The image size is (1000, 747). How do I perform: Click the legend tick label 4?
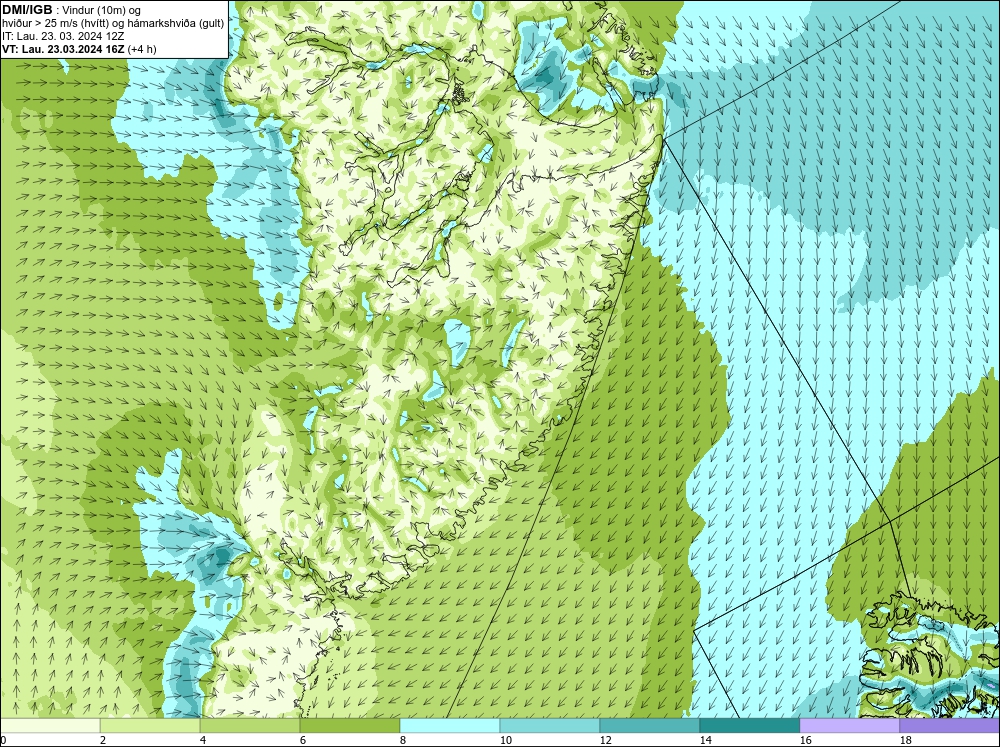coord(203,740)
